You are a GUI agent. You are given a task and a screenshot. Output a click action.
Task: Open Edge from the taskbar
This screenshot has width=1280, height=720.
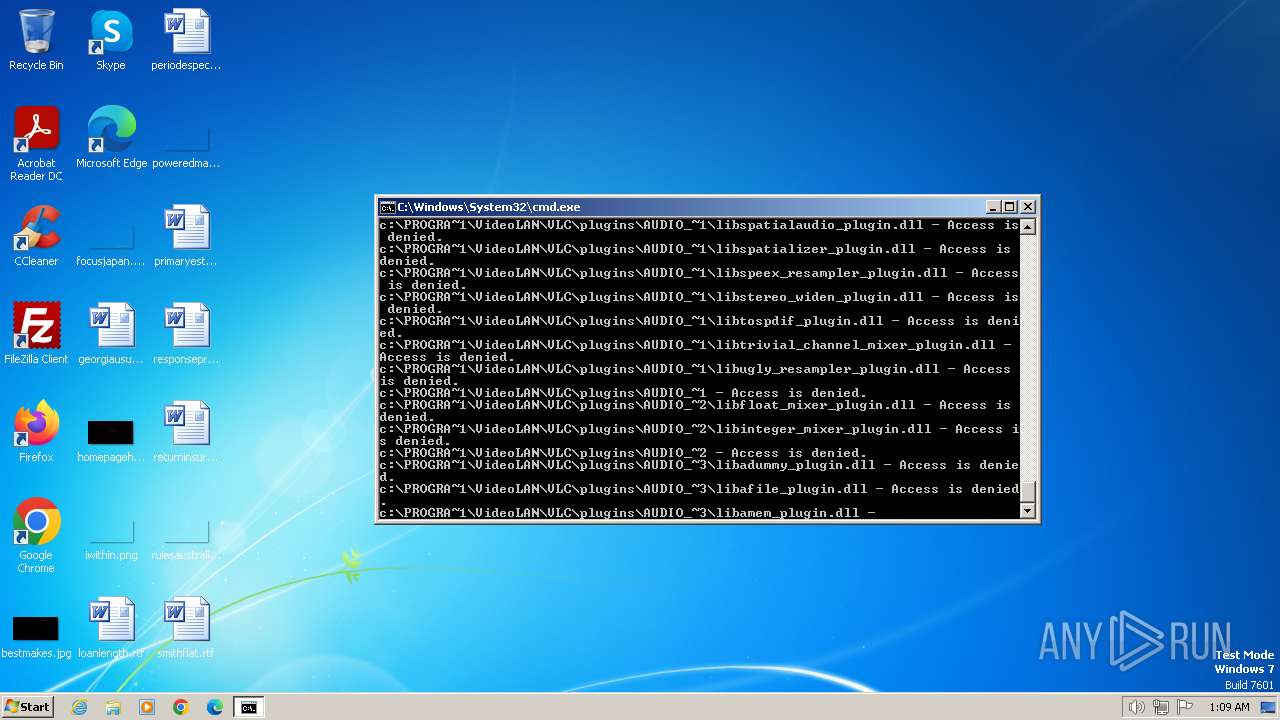pos(215,707)
